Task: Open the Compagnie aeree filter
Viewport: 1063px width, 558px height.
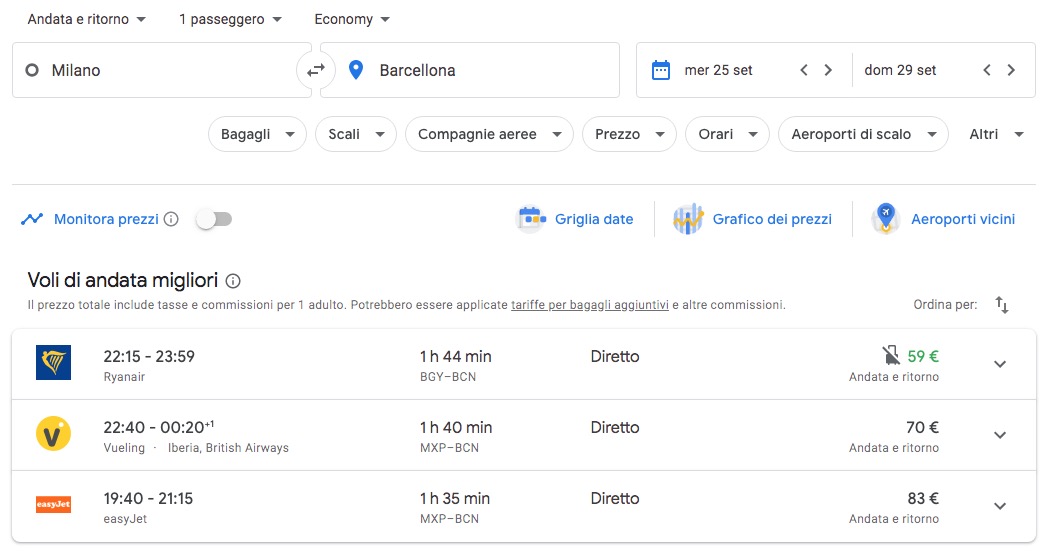Action: (489, 134)
